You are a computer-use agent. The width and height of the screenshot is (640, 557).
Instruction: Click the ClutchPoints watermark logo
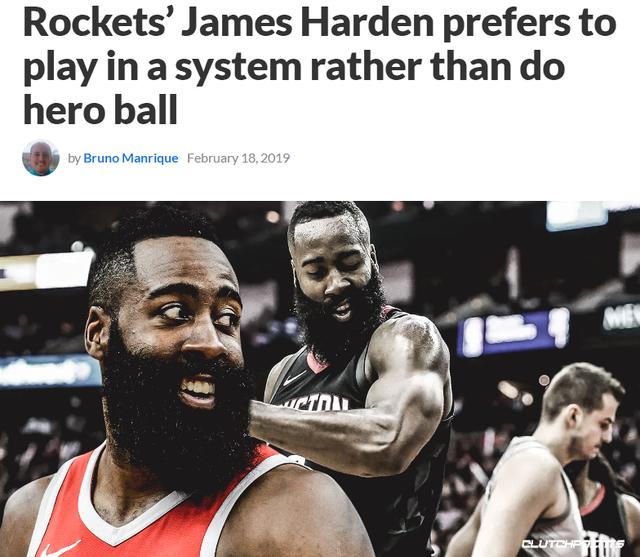tap(573, 543)
